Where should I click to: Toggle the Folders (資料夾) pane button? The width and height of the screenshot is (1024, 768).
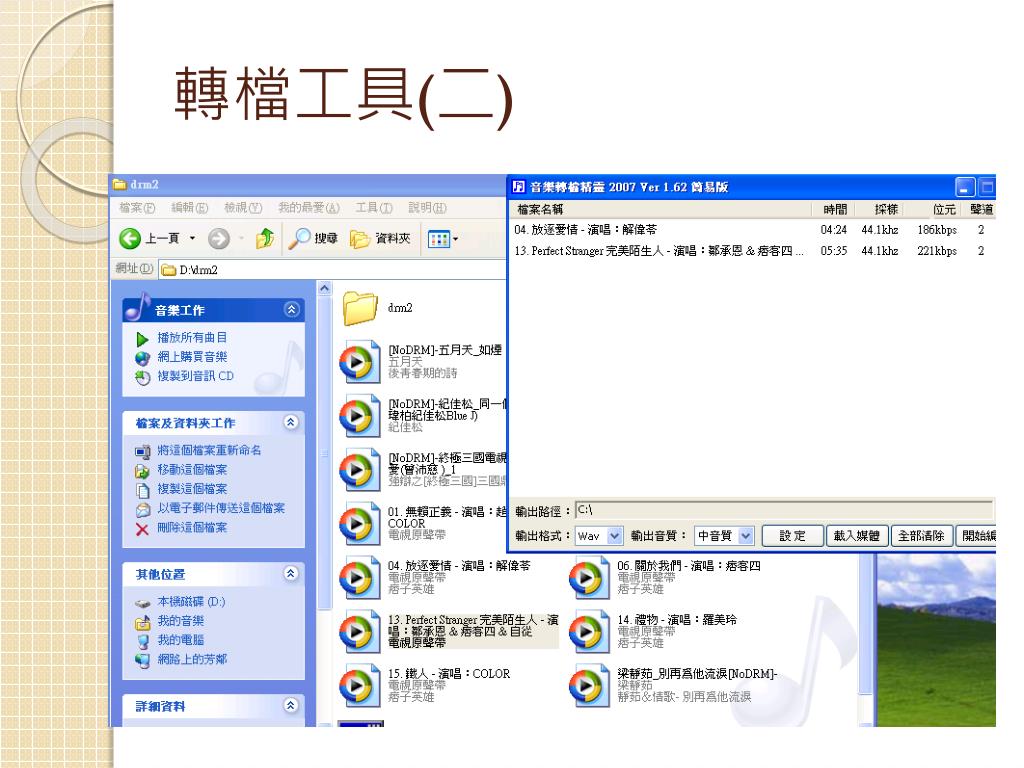point(380,239)
